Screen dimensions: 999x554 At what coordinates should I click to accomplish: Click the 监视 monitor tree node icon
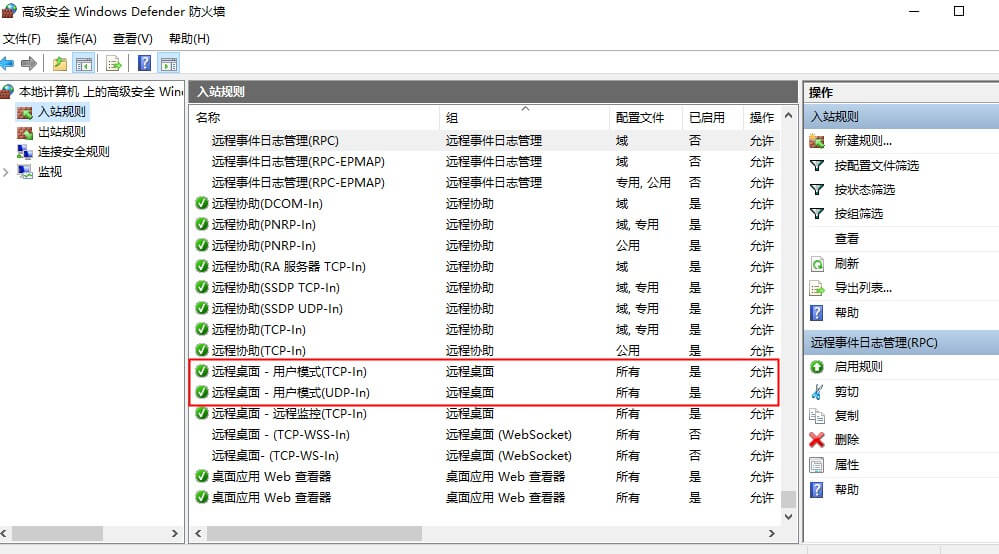pos(25,171)
